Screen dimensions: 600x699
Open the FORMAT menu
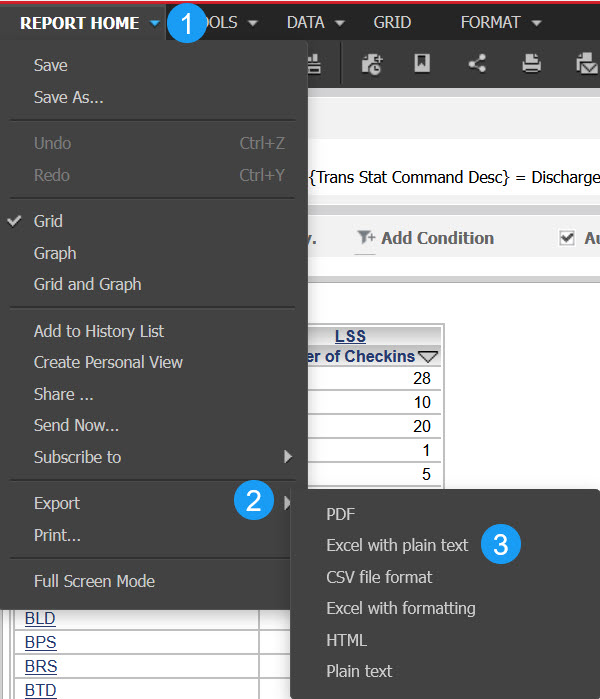pyautogui.click(x=490, y=22)
